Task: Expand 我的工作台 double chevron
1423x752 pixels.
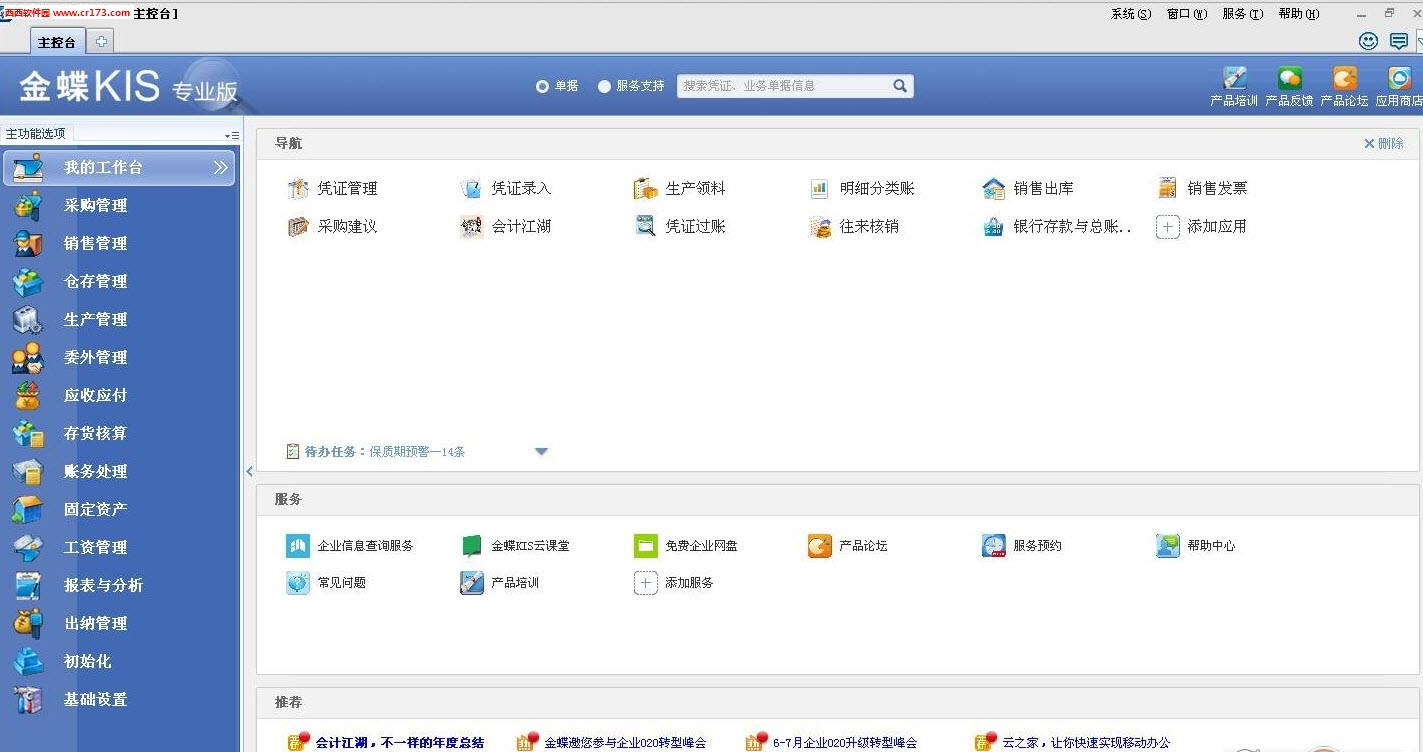Action: click(220, 168)
